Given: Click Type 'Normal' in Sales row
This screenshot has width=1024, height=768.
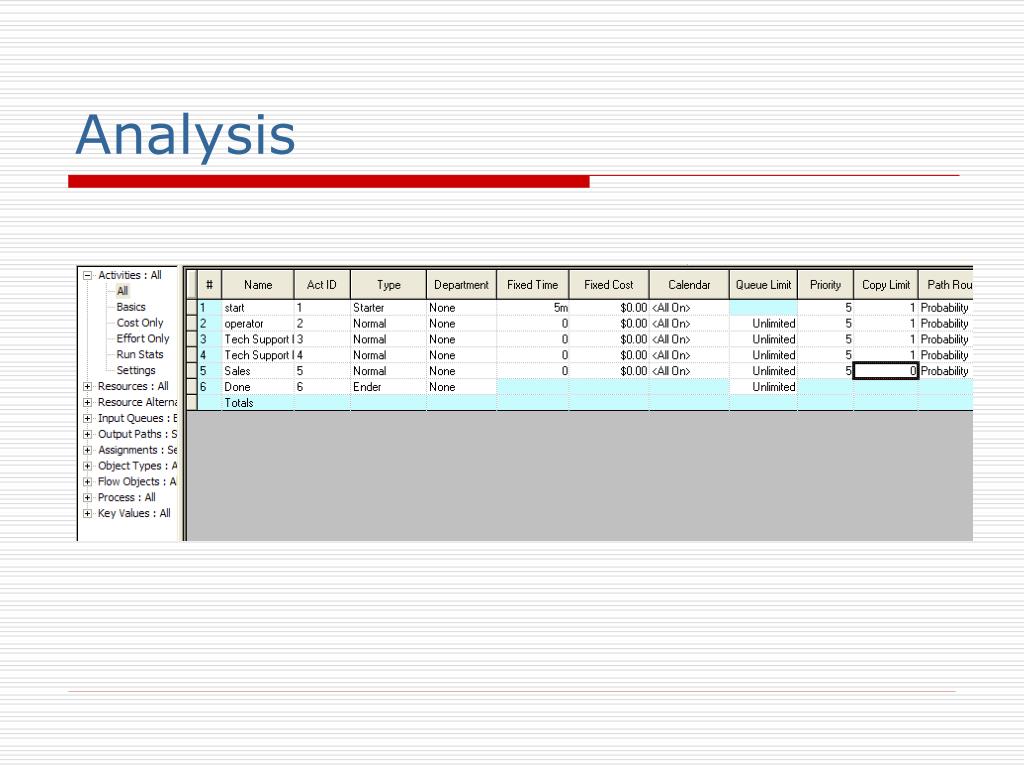Looking at the screenshot, I should tap(388, 371).
